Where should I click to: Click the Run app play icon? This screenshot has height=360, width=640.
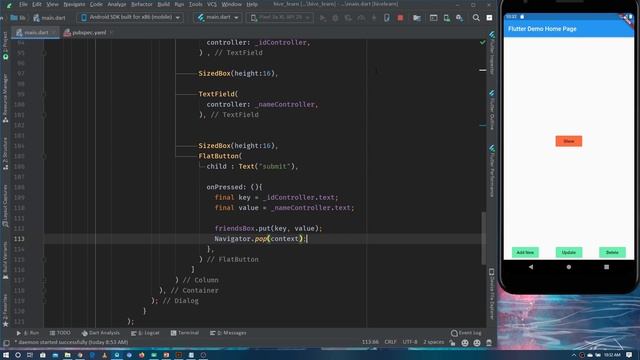[323, 18]
